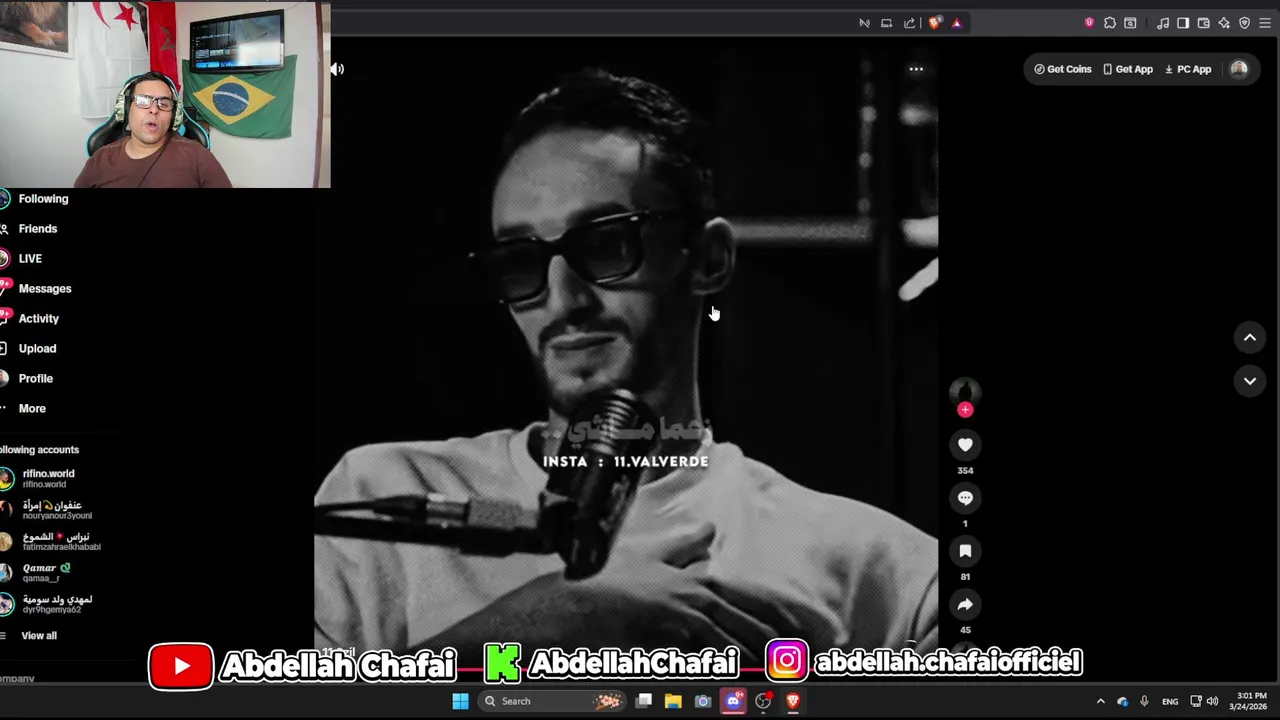This screenshot has height=720, width=1280.
Task: Open Task View from the taskbar
Action: pyautogui.click(x=644, y=701)
